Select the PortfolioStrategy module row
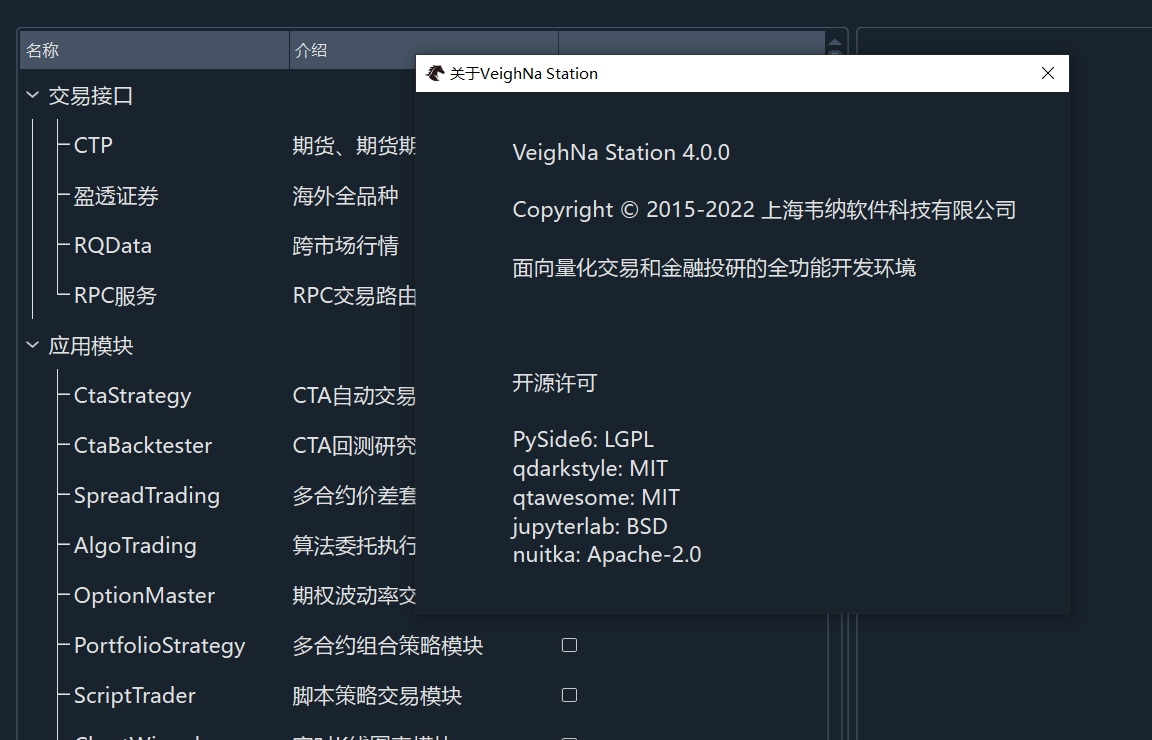This screenshot has width=1152, height=740. pyautogui.click(x=159, y=646)
